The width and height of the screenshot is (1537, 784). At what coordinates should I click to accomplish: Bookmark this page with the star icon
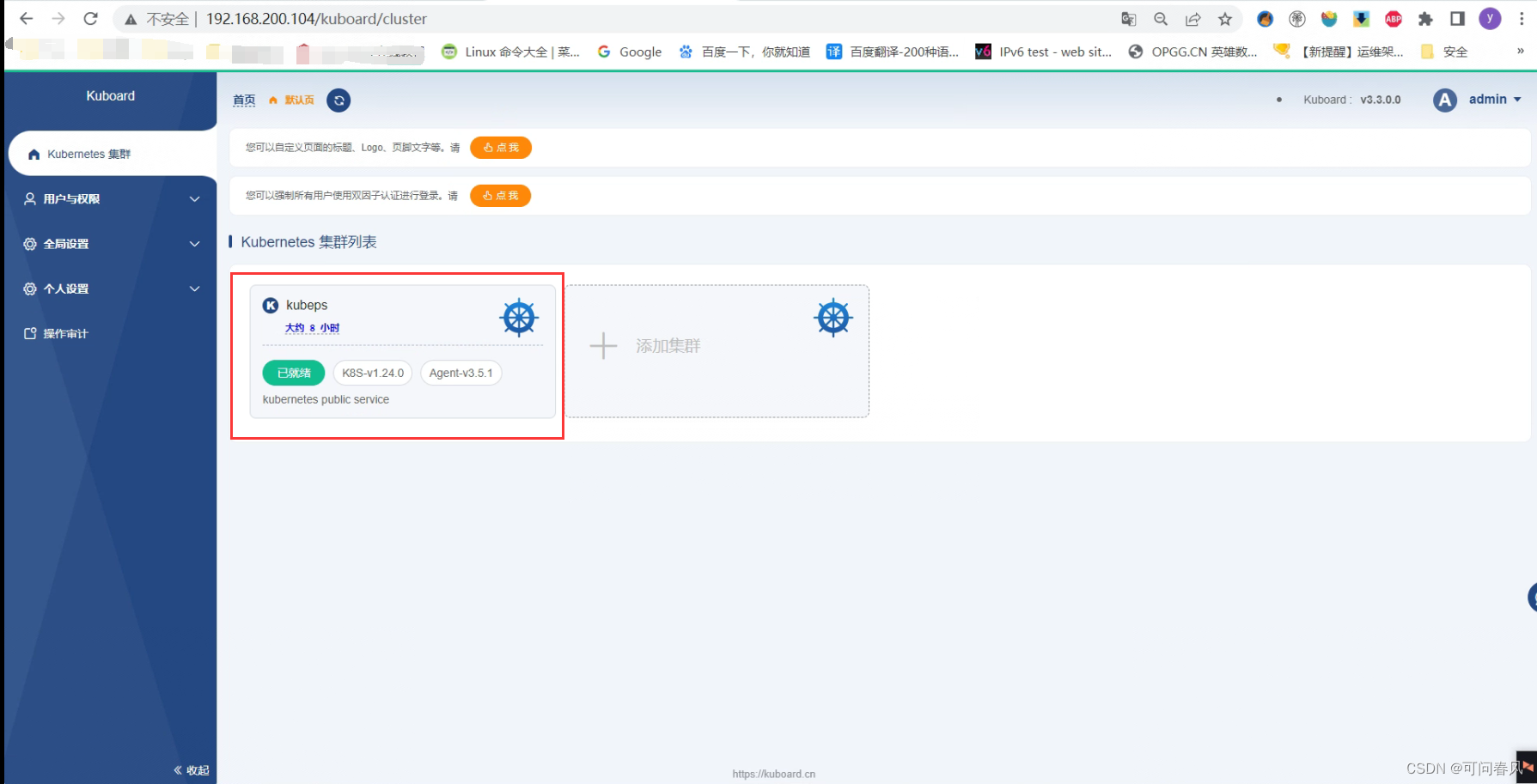pyautogui.click(x=1225, y=19)
